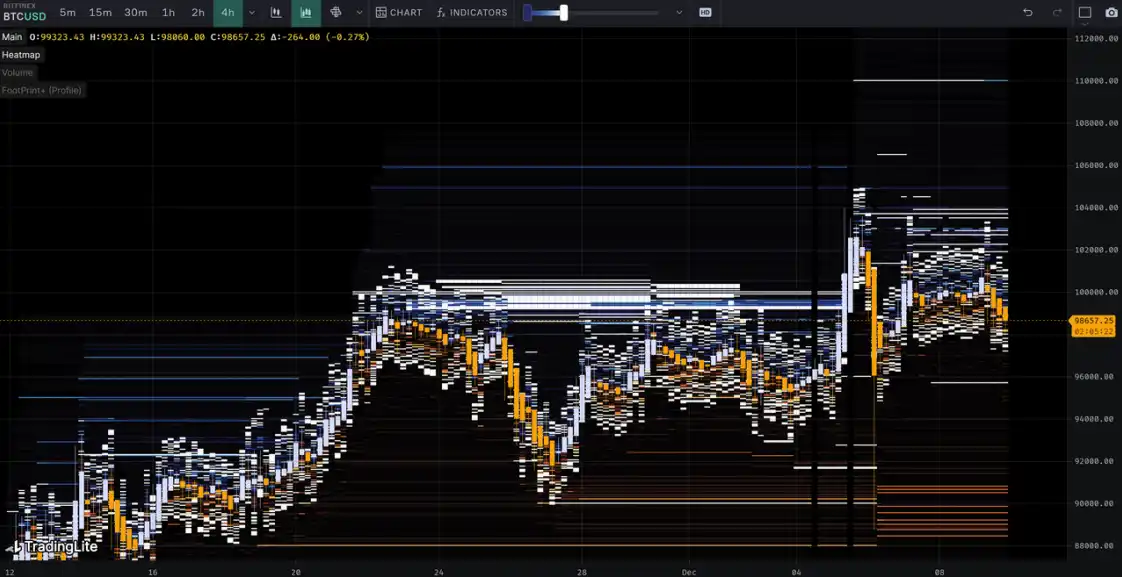Select the 15m timeframe
The height and width of the screenshot is (577, 1122).
[x=100, y=13]
